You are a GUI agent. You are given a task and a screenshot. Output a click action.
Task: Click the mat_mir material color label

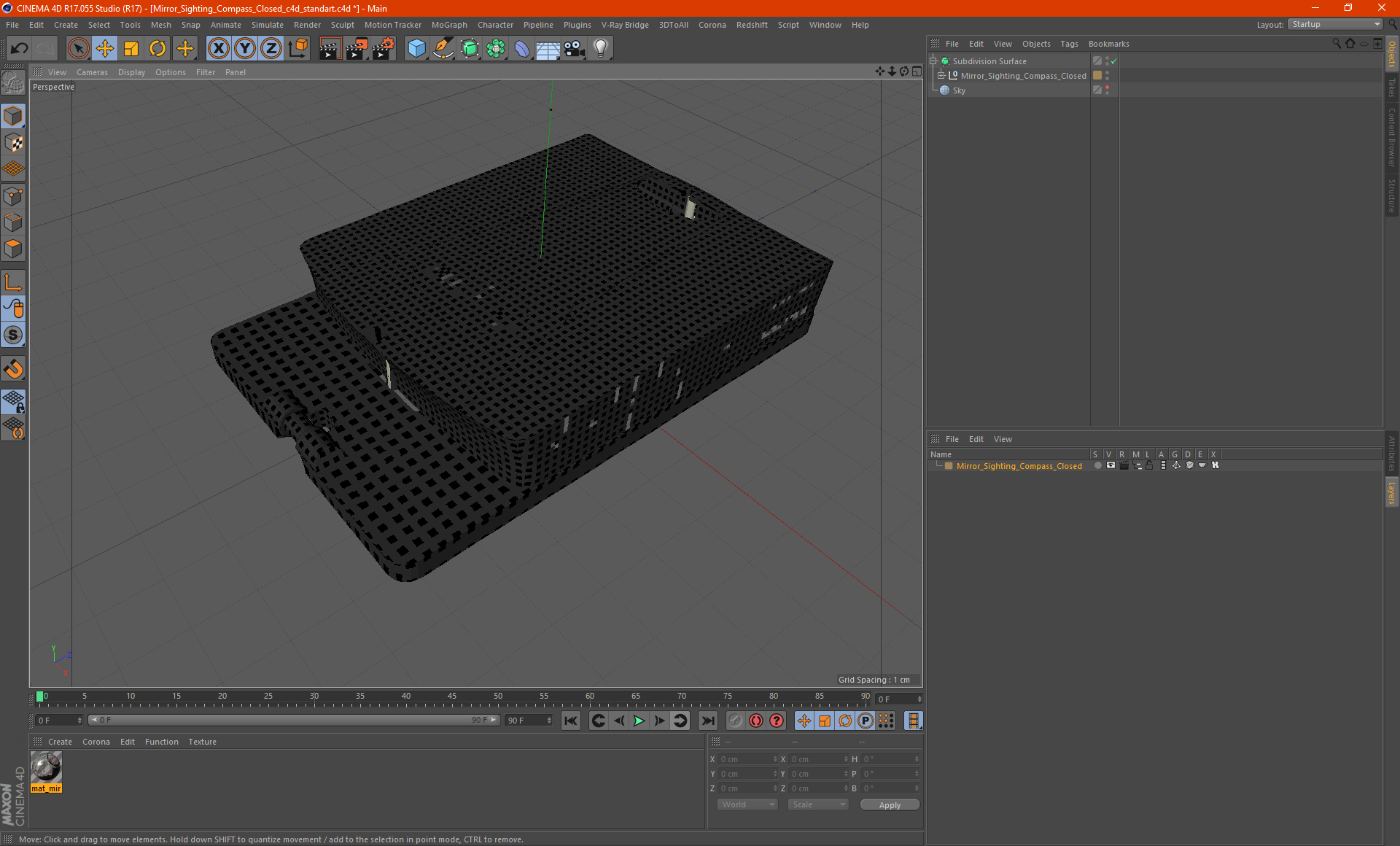(x=46, y=788)
